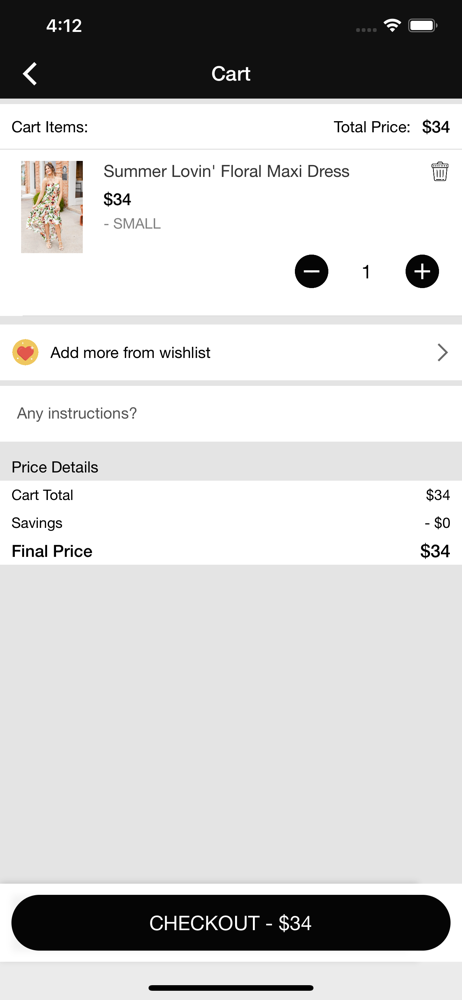Expand the wishlist row chevron arrow

point(442,353)
